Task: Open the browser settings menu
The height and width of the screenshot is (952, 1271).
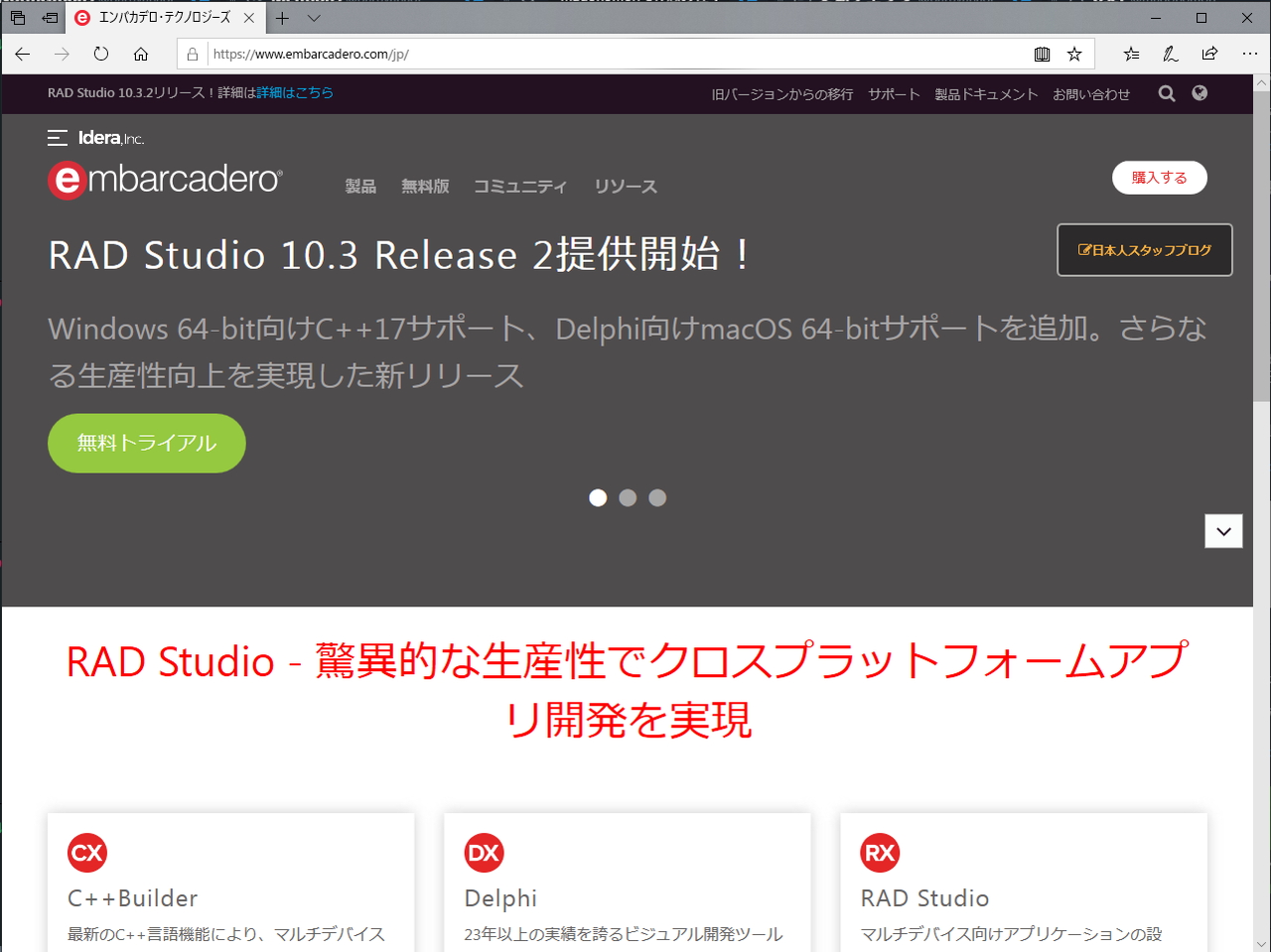Action: [x=1249, y=55]
